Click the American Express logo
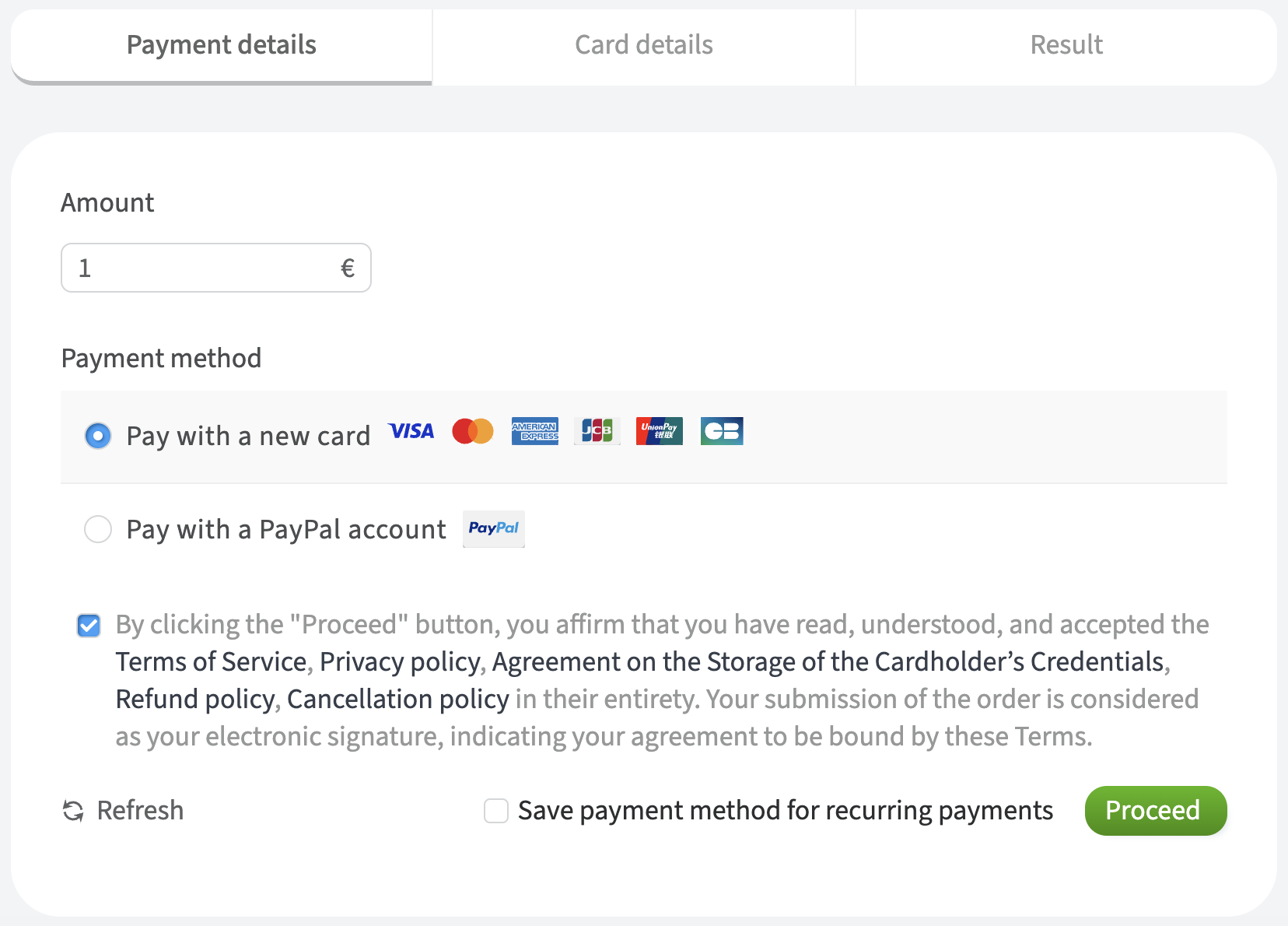 coord(535,431)
